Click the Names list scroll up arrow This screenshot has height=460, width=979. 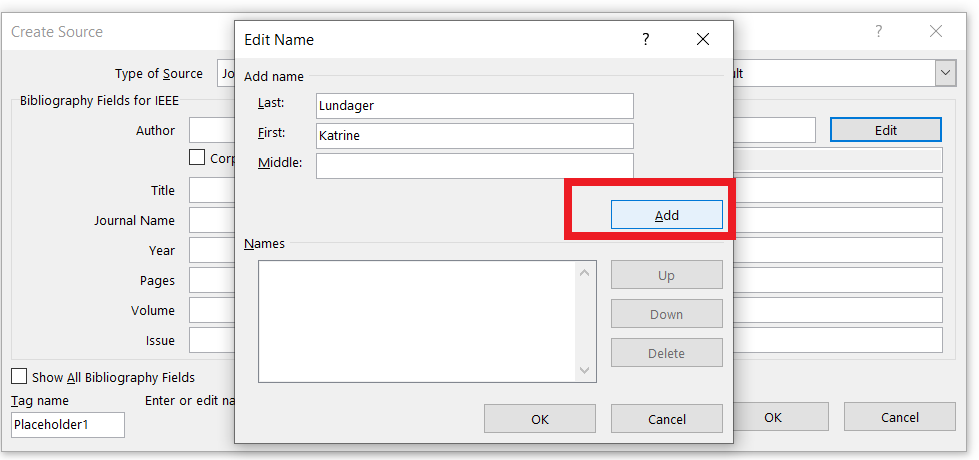[x=584, y=272]
